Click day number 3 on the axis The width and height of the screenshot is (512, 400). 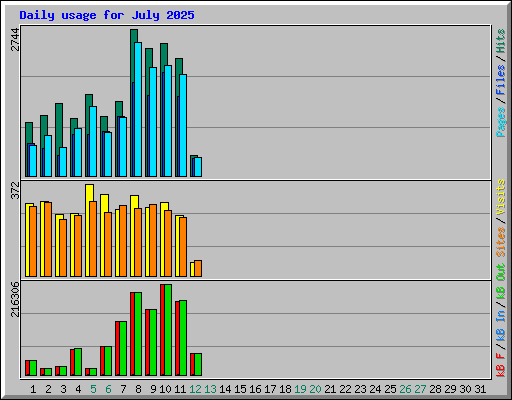click(x=63, y=389)
